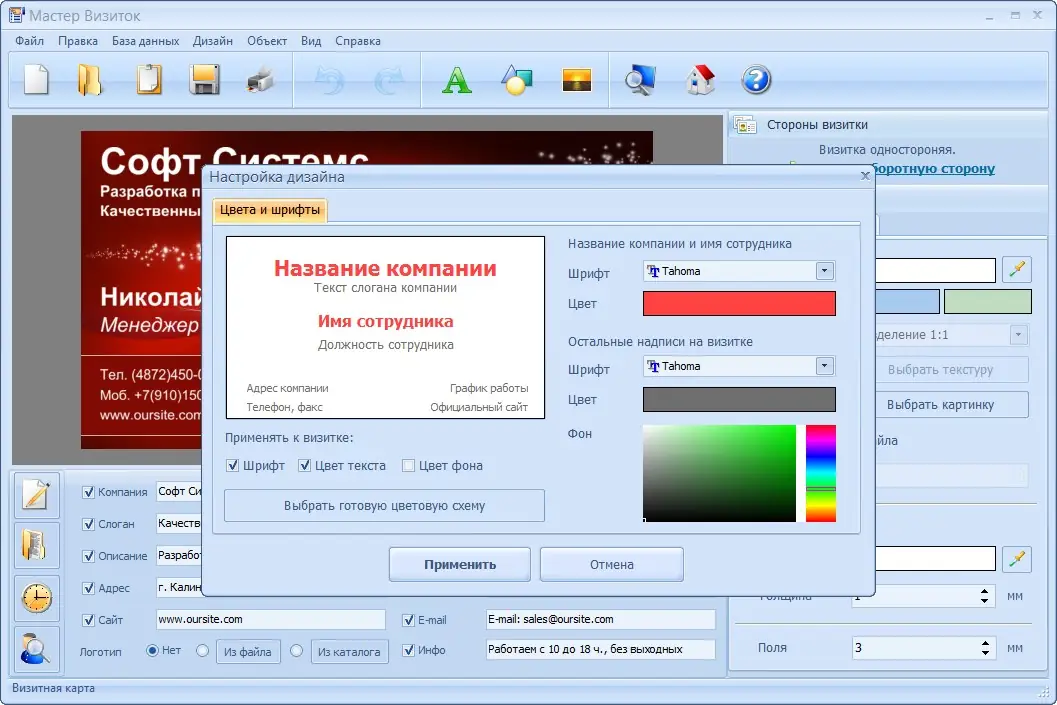Open the Файл menu
This screenshot has width=1057, height=705.
[30, 41]
